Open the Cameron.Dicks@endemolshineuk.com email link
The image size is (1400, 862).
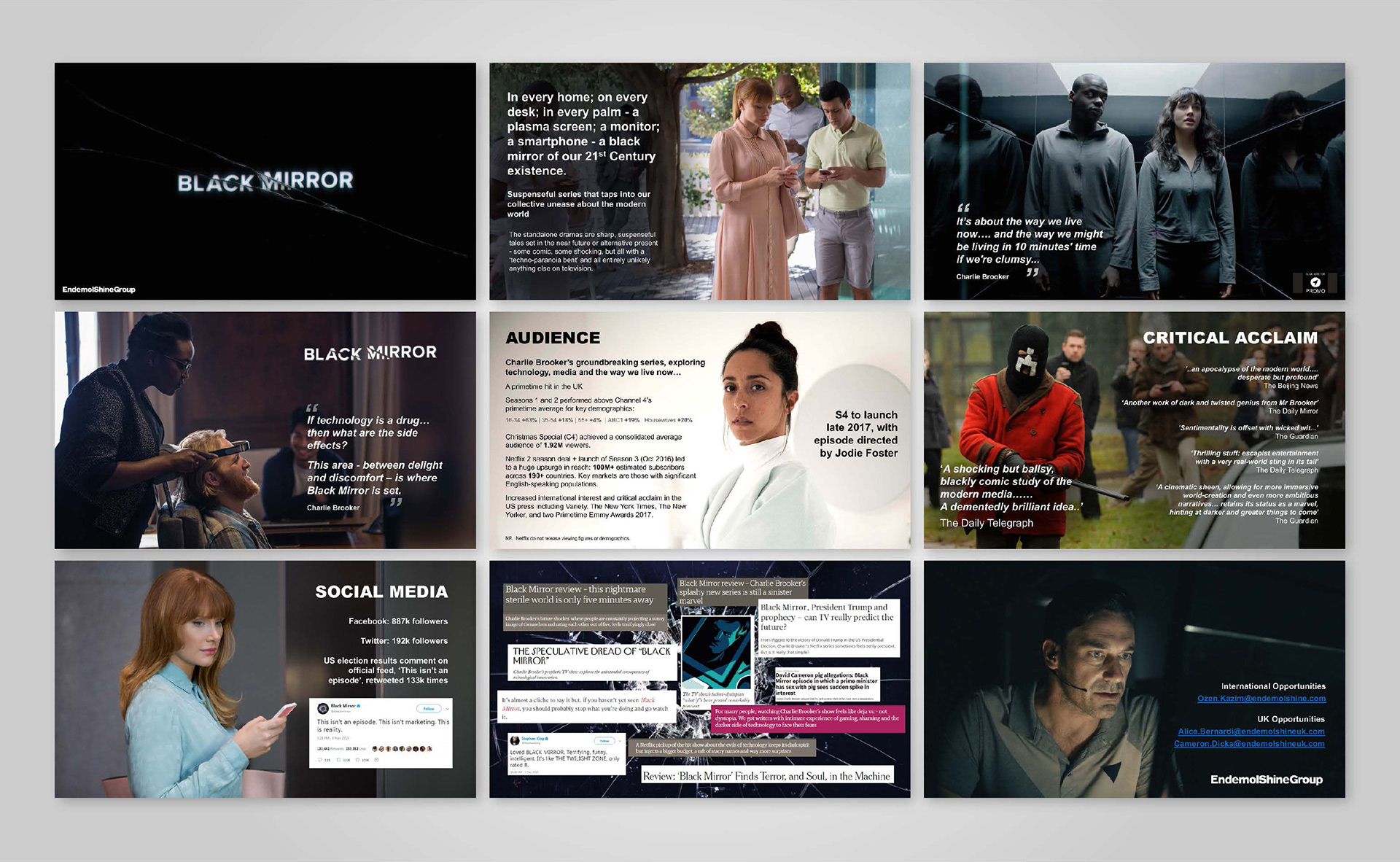click(x=1249, y=744)
